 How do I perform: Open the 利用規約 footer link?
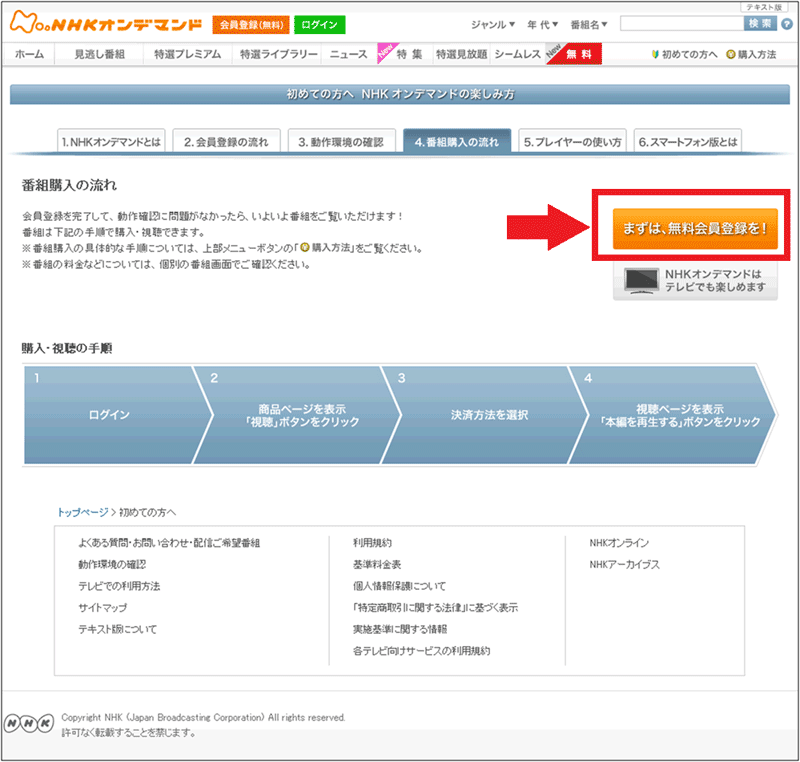click(372, 543)
